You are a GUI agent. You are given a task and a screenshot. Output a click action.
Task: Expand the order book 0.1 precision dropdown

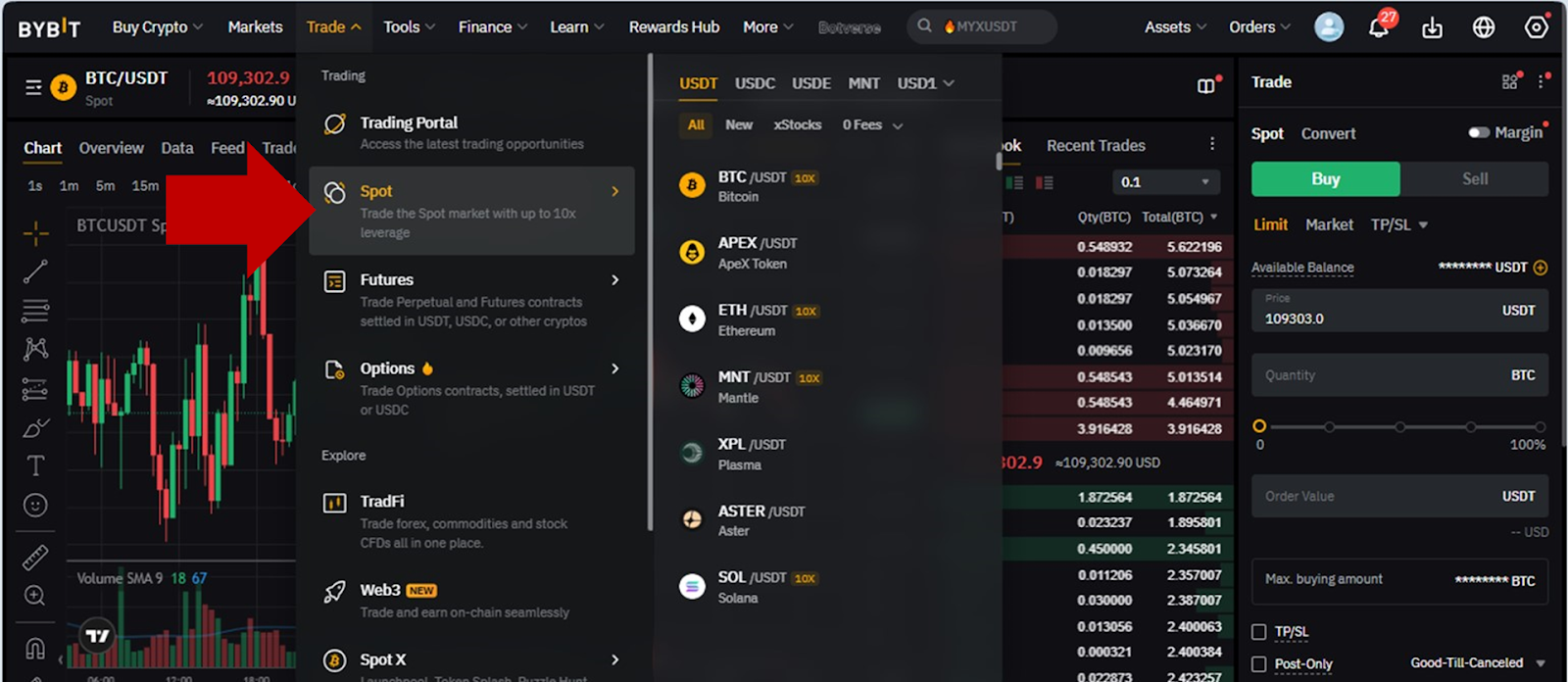coord(1165,182)
